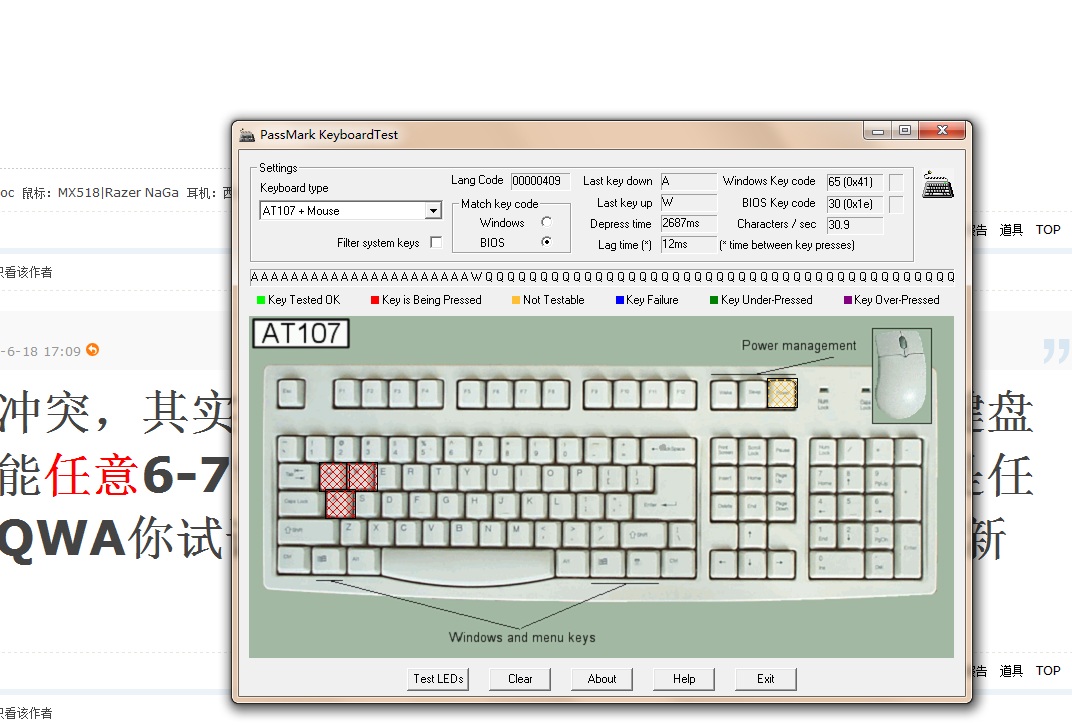This screenshot has height=725, width=1072.
Task: Click the H key on the keyboard image
Action: point(481,505)
